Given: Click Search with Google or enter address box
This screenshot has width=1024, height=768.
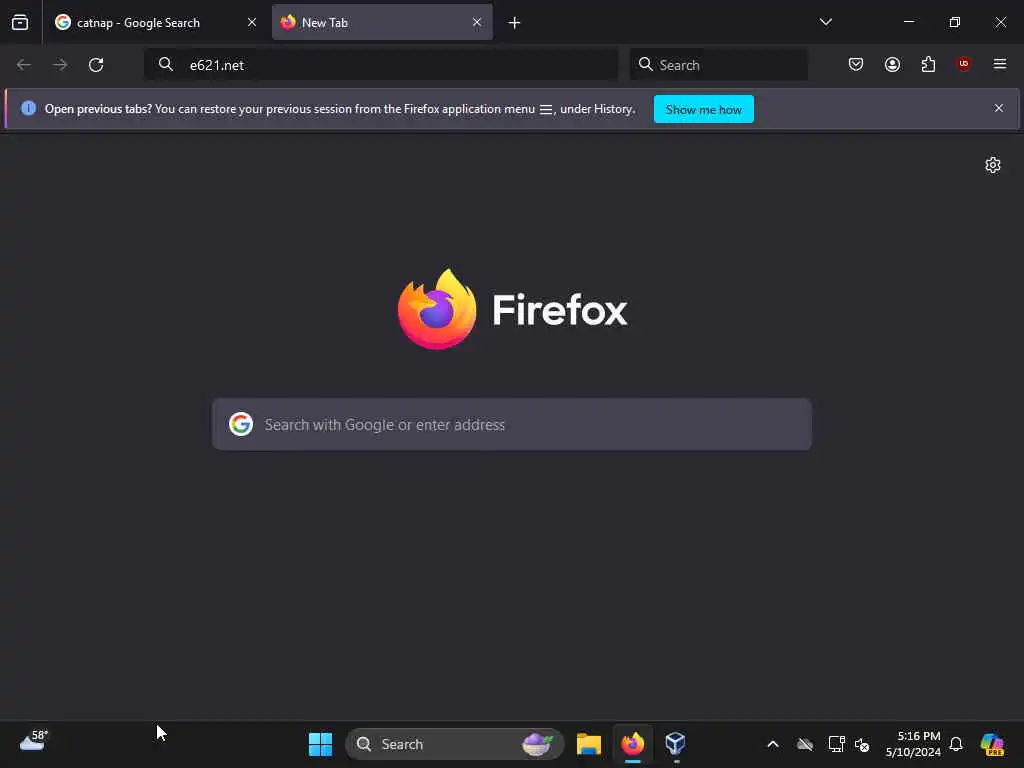Looking at the screenshot, I should [512, 424].
